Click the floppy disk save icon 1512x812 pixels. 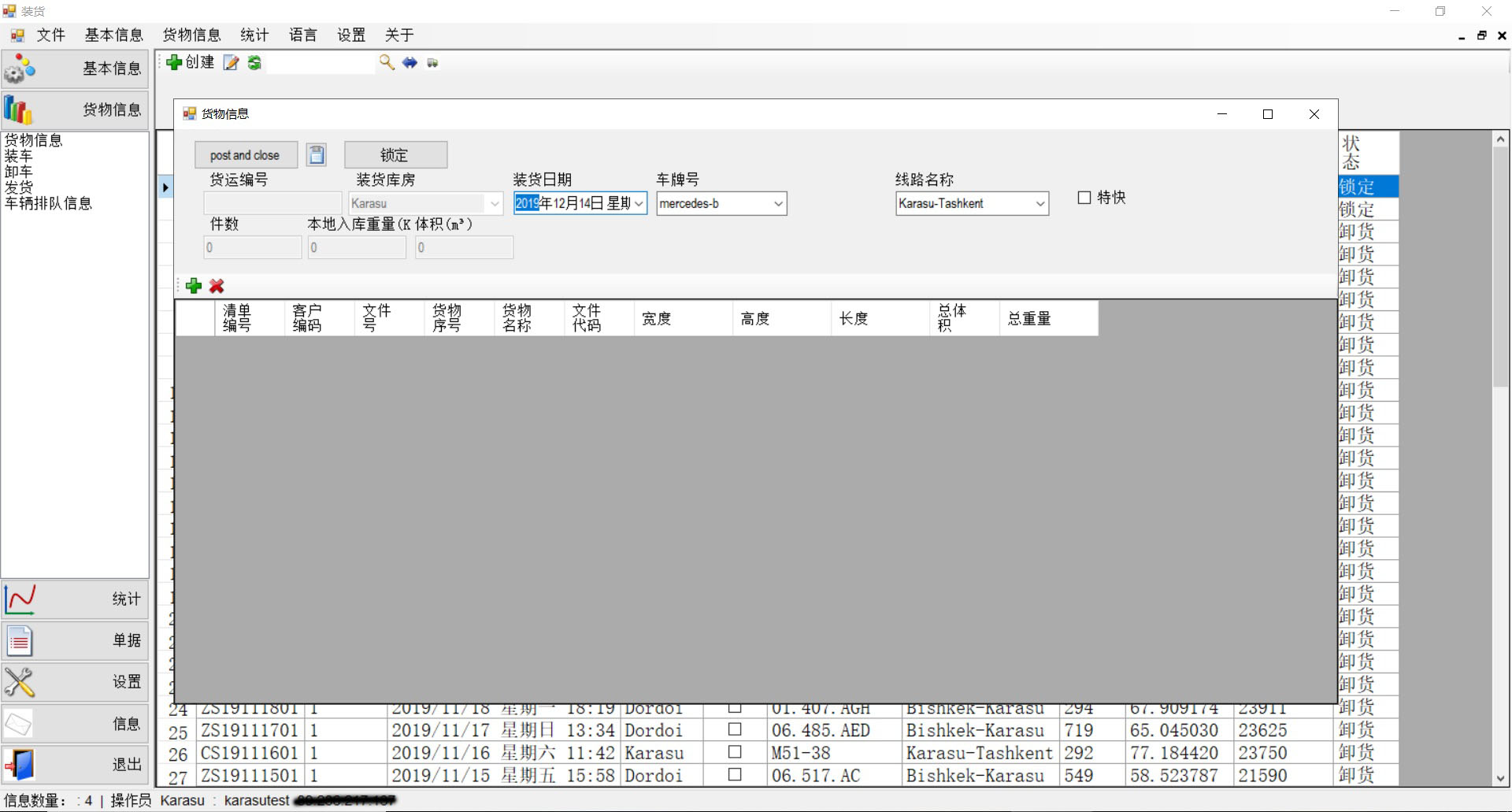(x=317, y=155)
